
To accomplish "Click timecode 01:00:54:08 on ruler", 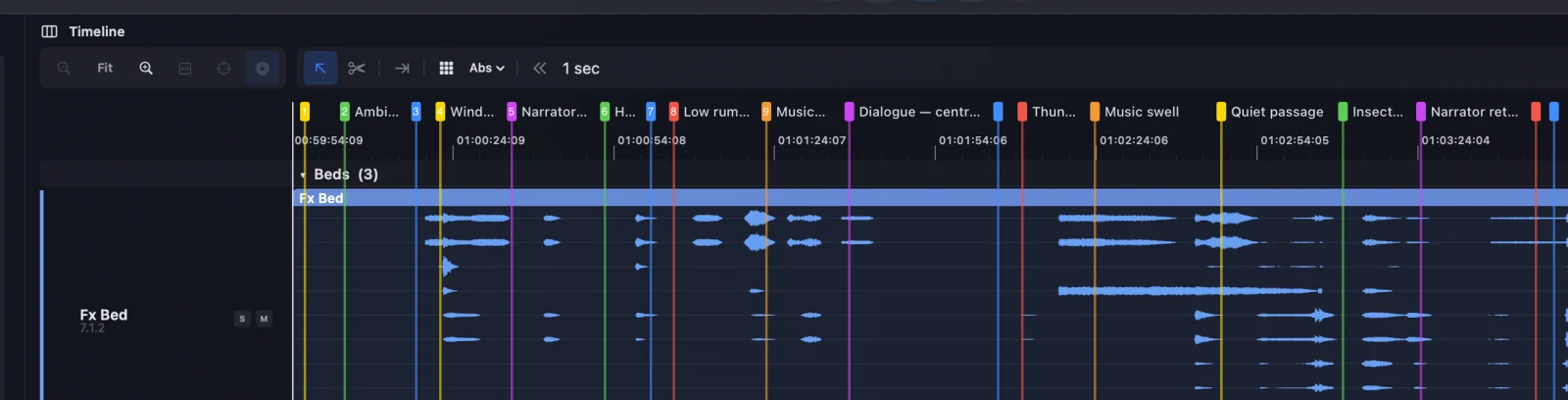I will point(652,140).
